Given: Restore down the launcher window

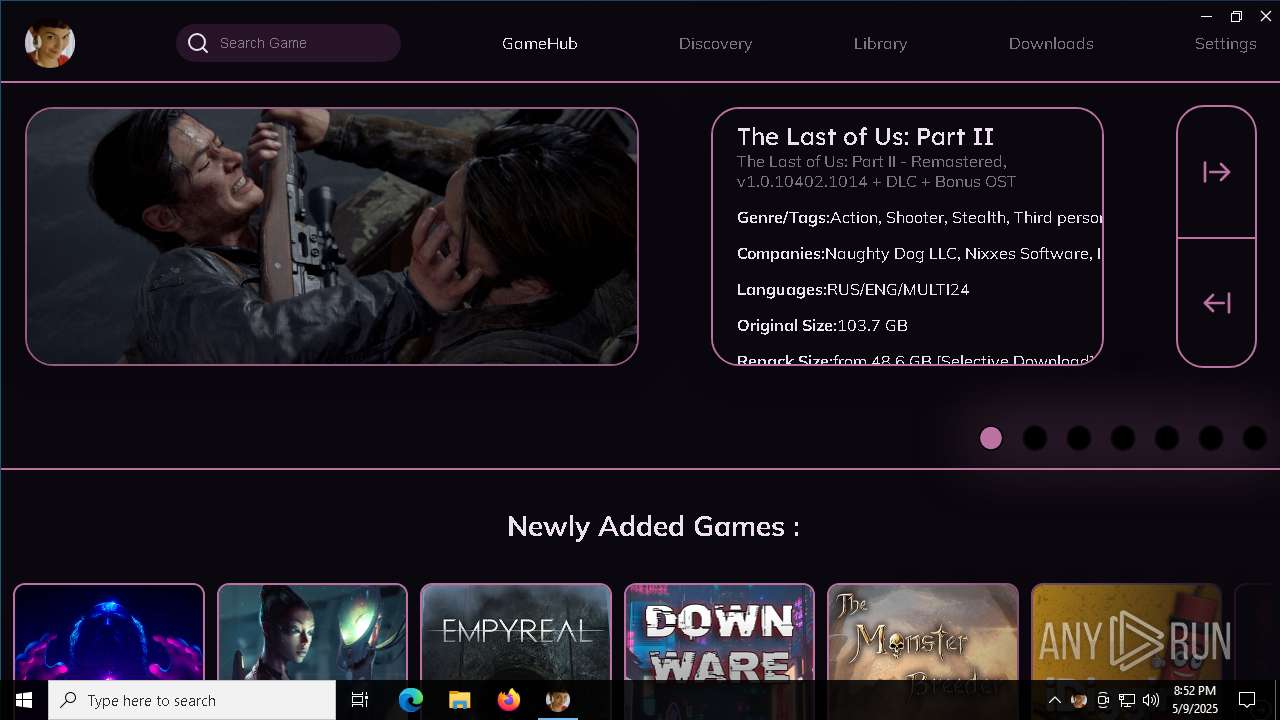Looking at the screenshot, I should pos(1237,16).
